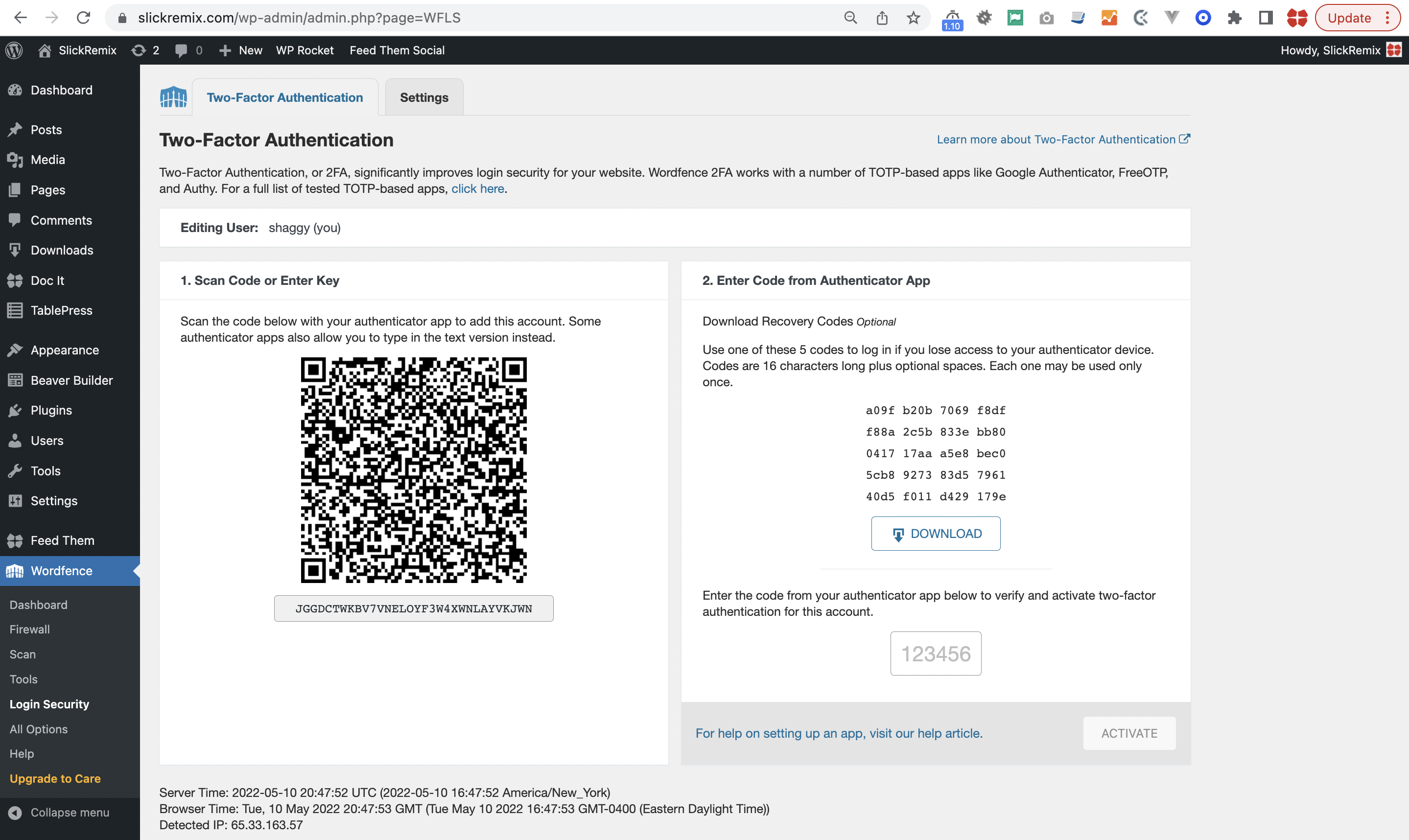The width and height of the screenshot is (1409, 840).
Task: Click the WordPress logo icon
Action: click(14, 50)
